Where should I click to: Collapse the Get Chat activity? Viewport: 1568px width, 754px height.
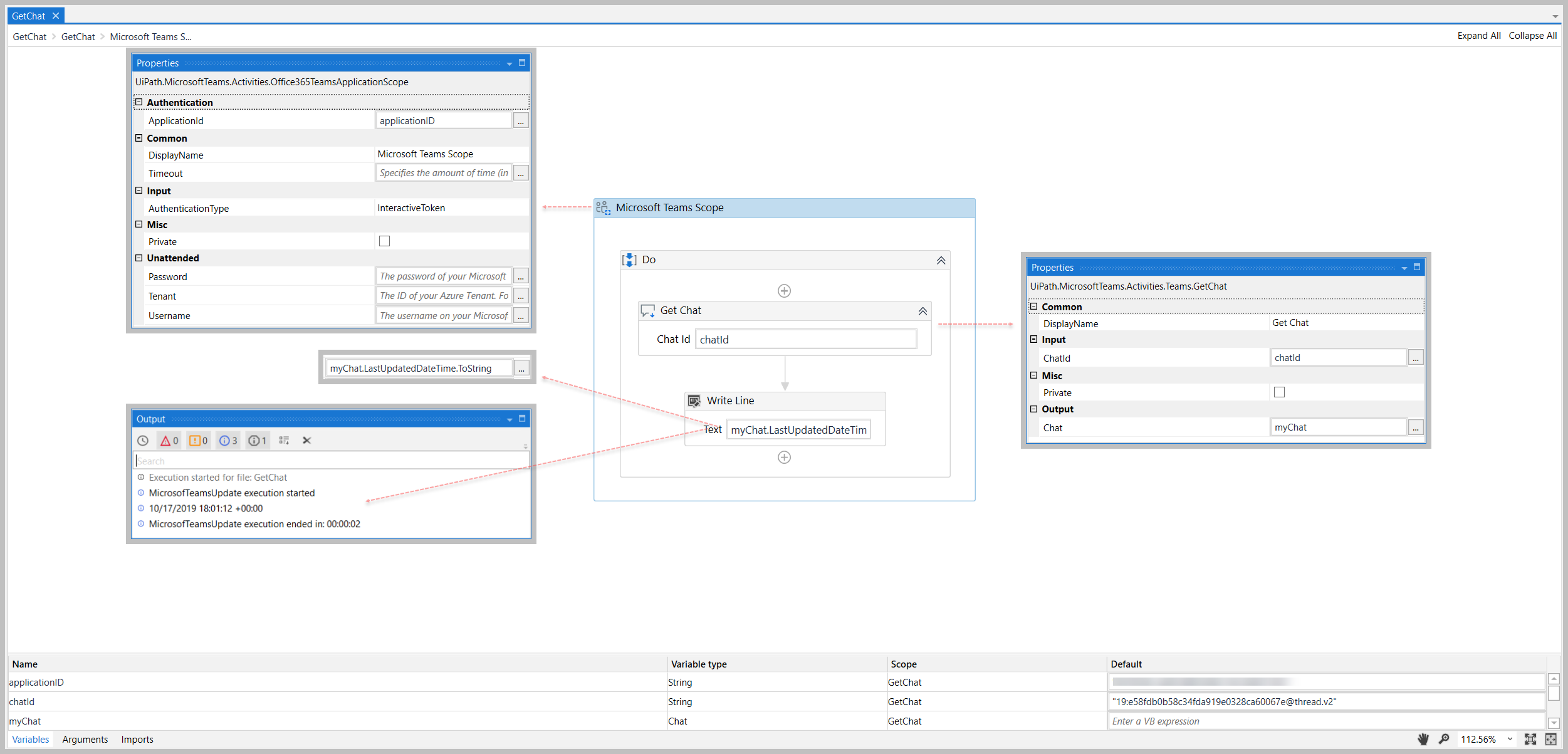tap(923, 311)
